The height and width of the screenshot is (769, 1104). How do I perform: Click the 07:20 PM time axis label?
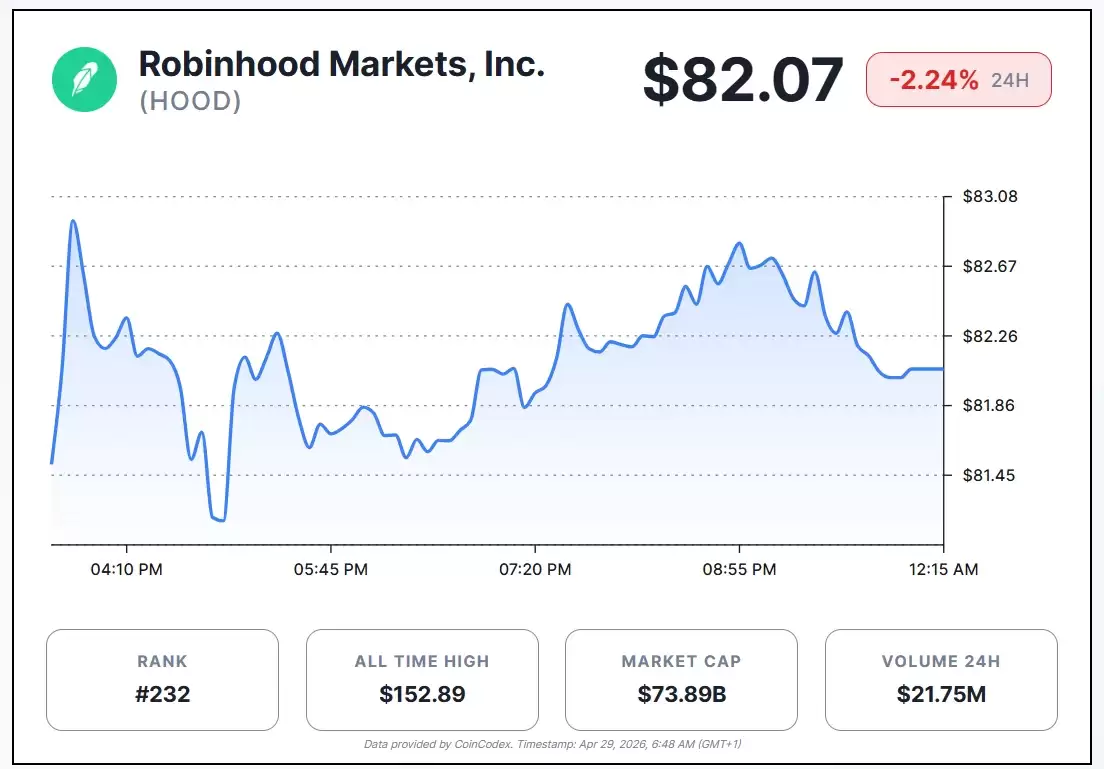coord(534,569)
